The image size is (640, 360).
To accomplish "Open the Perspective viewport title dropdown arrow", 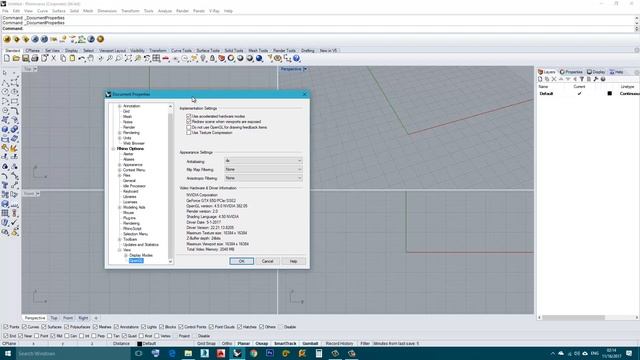I will click(305, 69).
